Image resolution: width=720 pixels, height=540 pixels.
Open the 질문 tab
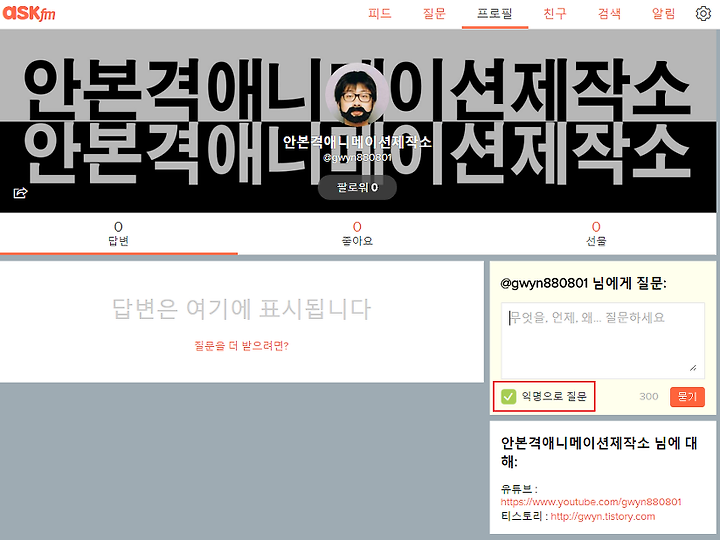(434, 14)
